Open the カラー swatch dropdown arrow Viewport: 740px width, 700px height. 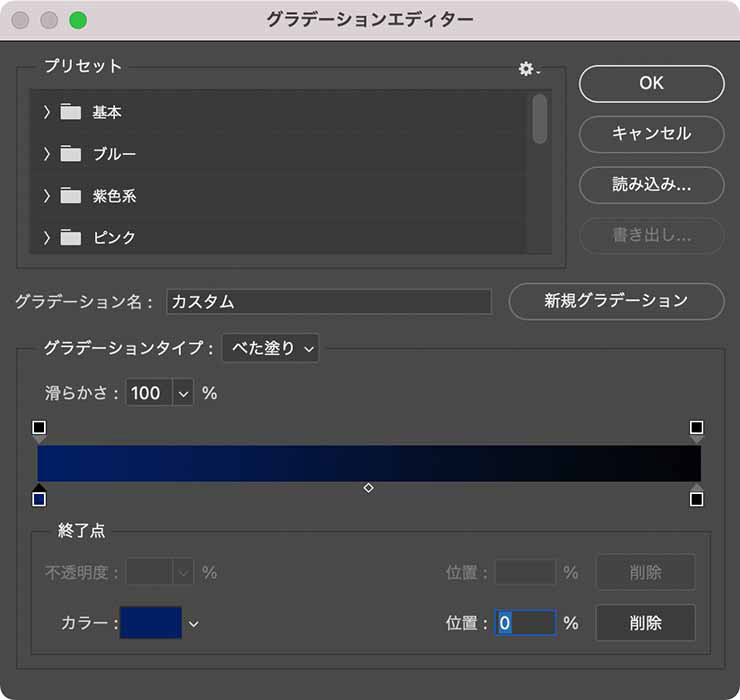pyautogui.click(x=194, y=624)
